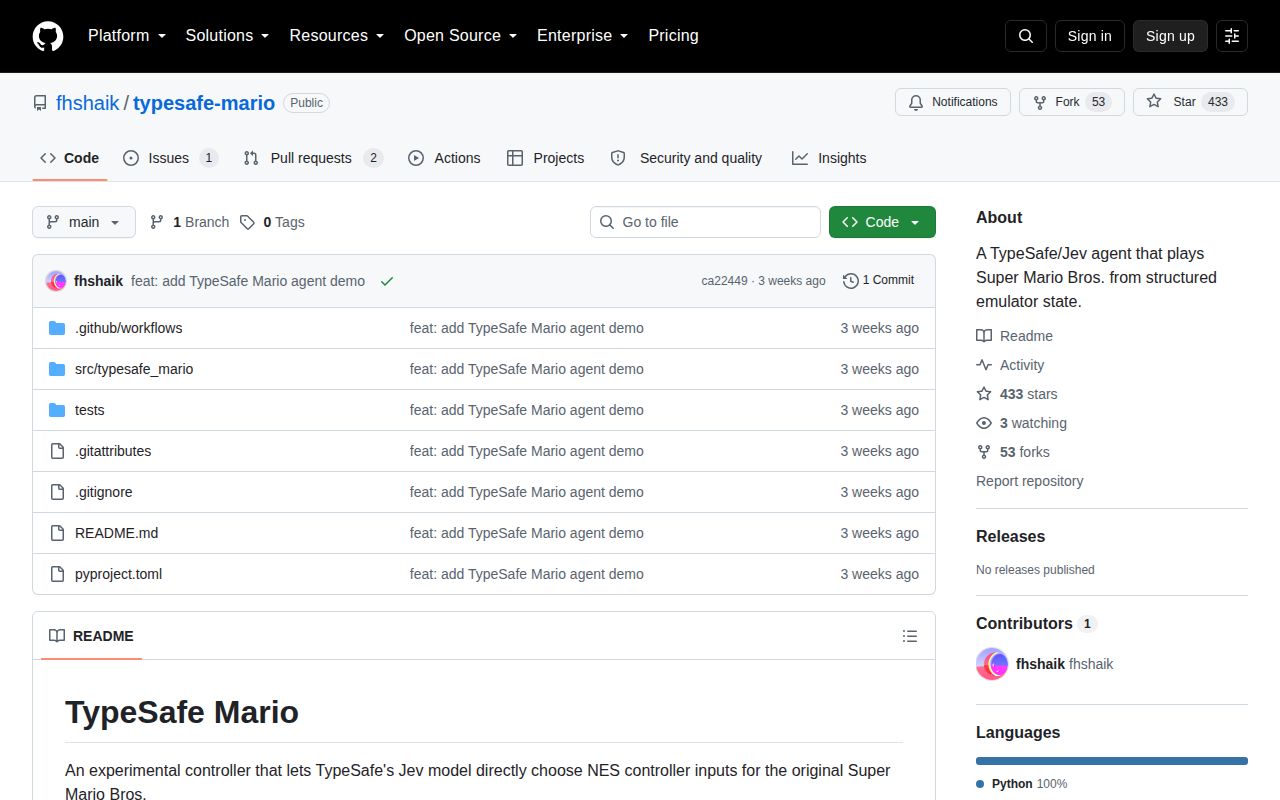Open the Activity link in About
The height and width of the screenshot is (800, 1280).
(1010, 365)
